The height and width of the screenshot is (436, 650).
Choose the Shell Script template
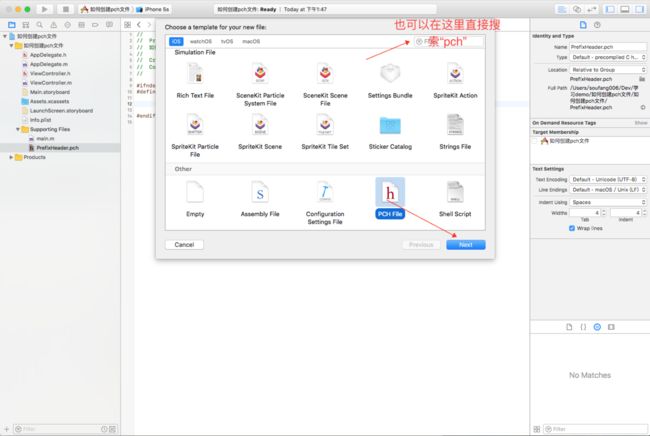tap(455, 199)
